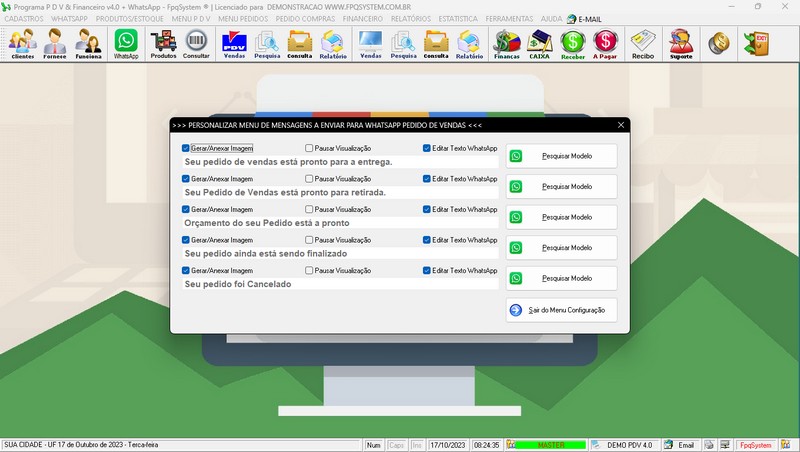Click the DEMO PDV 4.0 status bar item
The width and height of the screenshot is (800, 452).
click(630, 445)
